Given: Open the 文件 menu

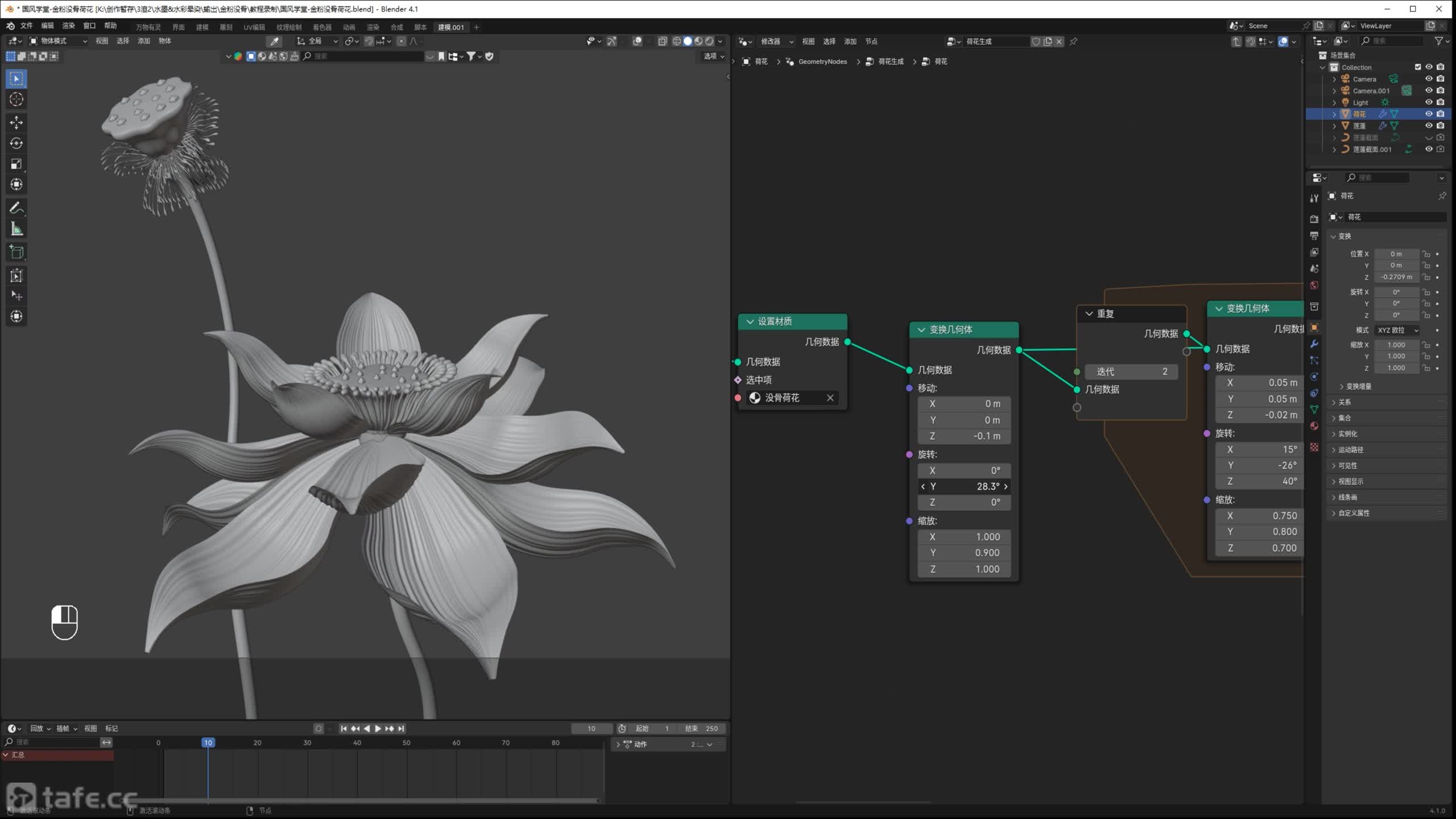Looking at the screenshot, I should [26, 26].
